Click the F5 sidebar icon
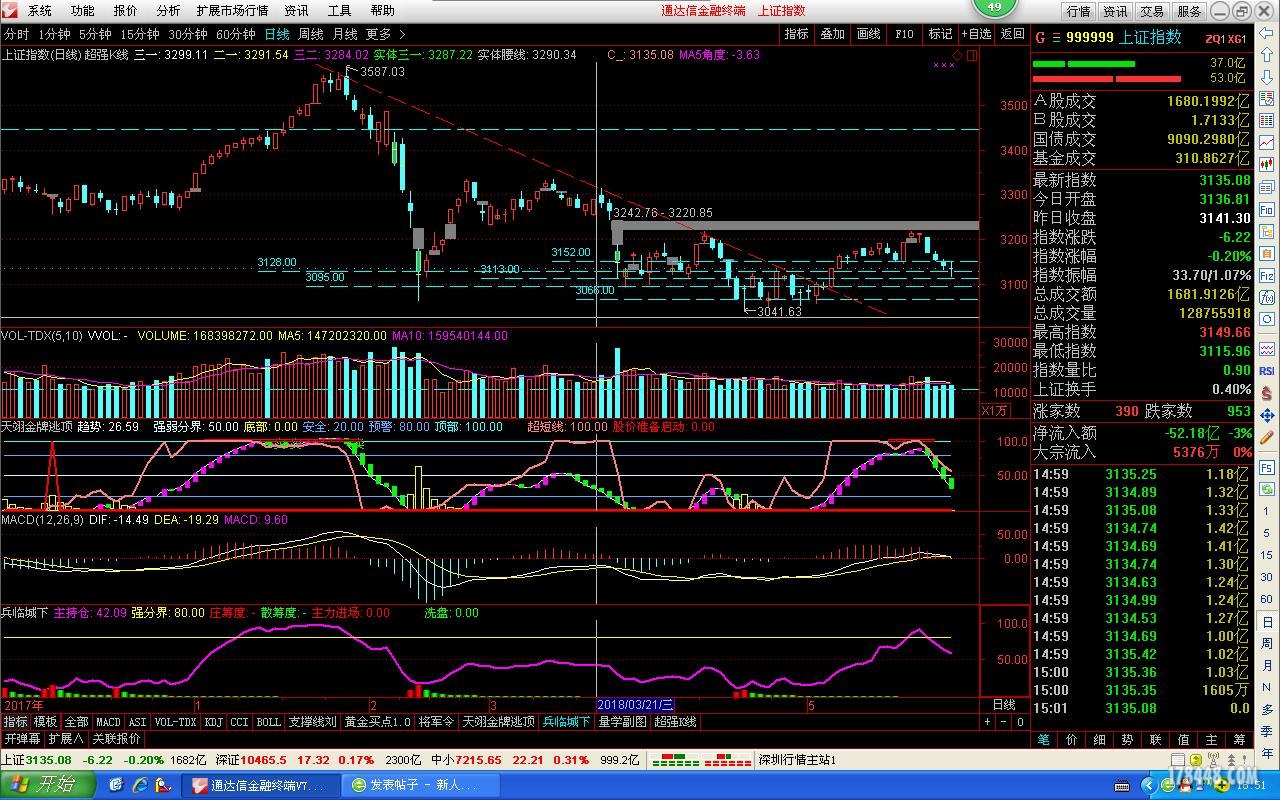This screenshot has height=800, width=1280. click(x=1267, y=466)
